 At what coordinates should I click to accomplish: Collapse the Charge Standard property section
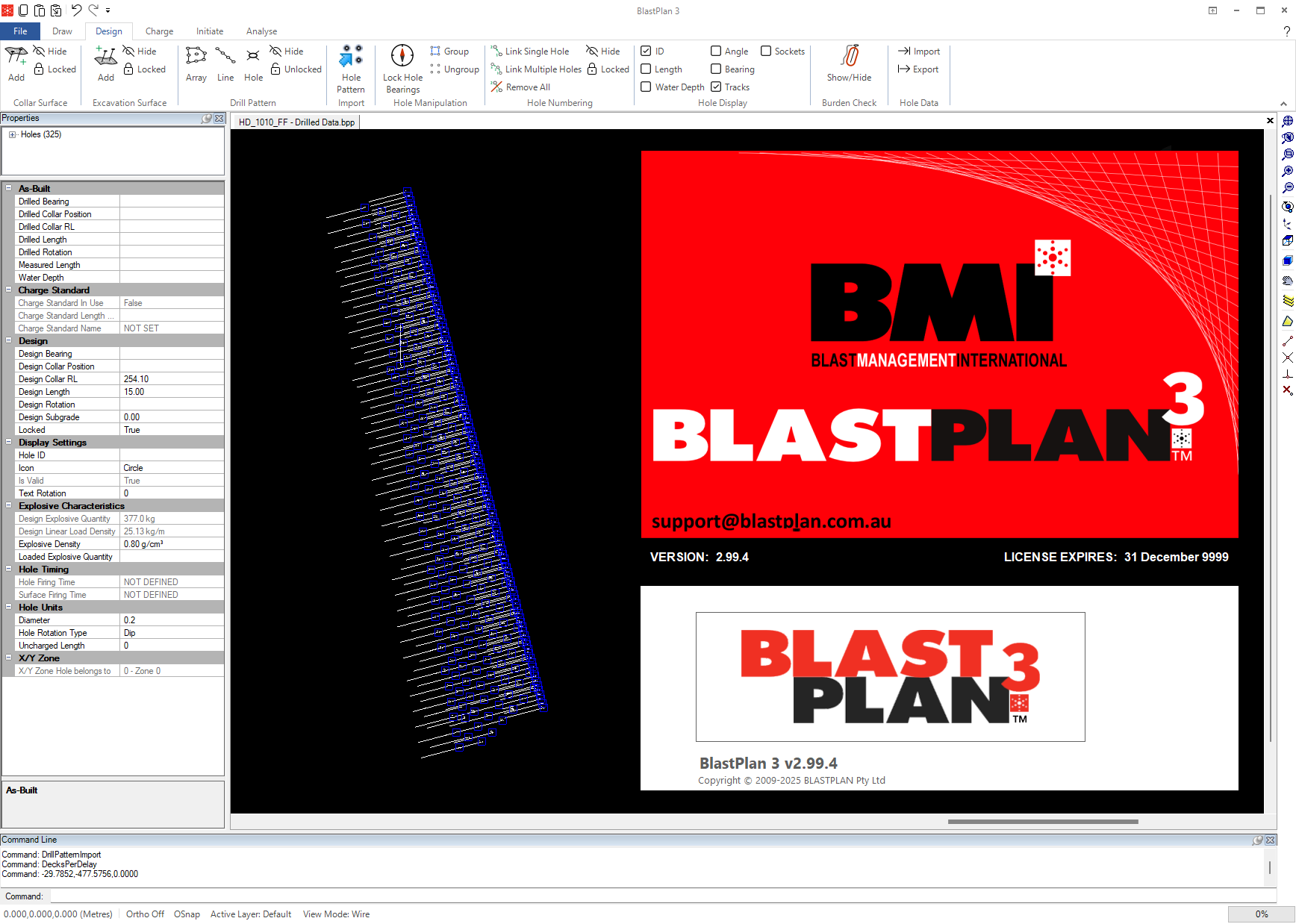9,290
